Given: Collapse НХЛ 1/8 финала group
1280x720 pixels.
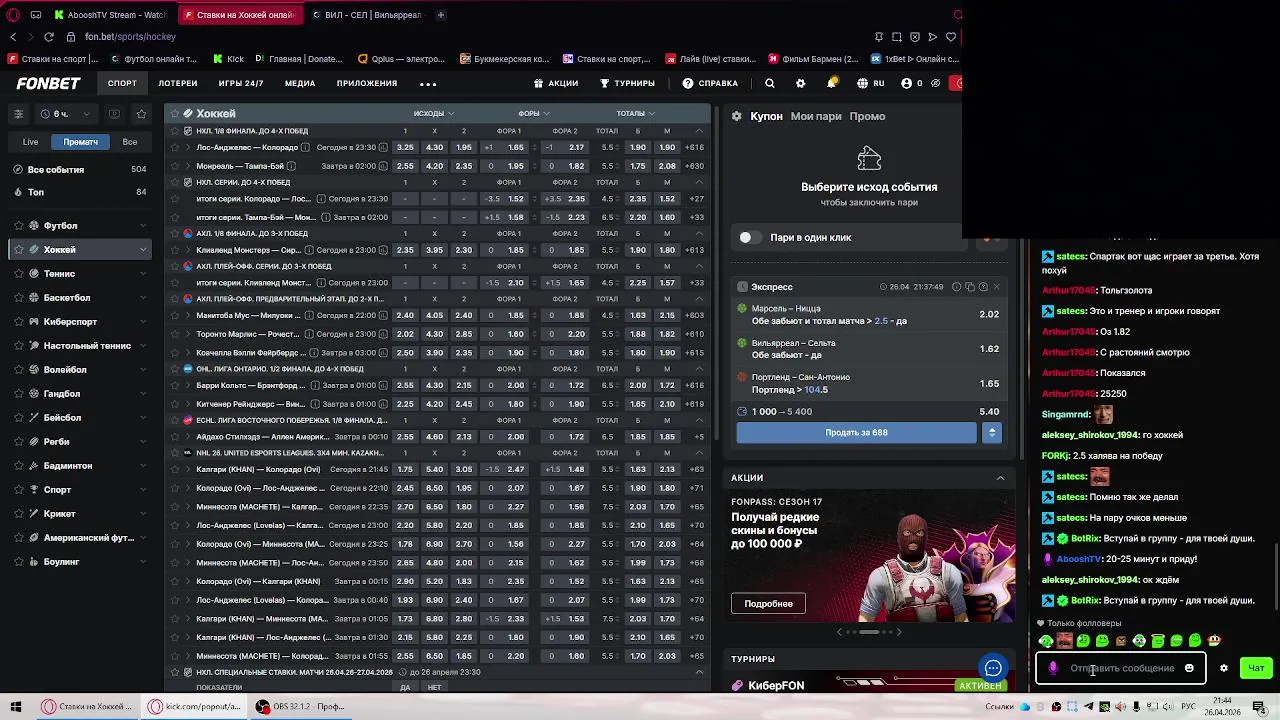Looking at the screenshot, I should point(699,131).
